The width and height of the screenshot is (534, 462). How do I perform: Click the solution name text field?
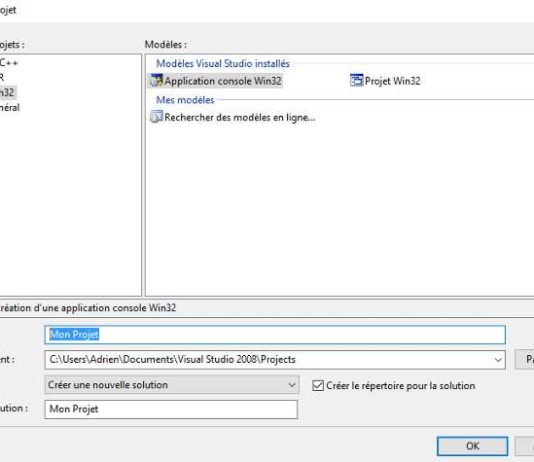[171, 409]
